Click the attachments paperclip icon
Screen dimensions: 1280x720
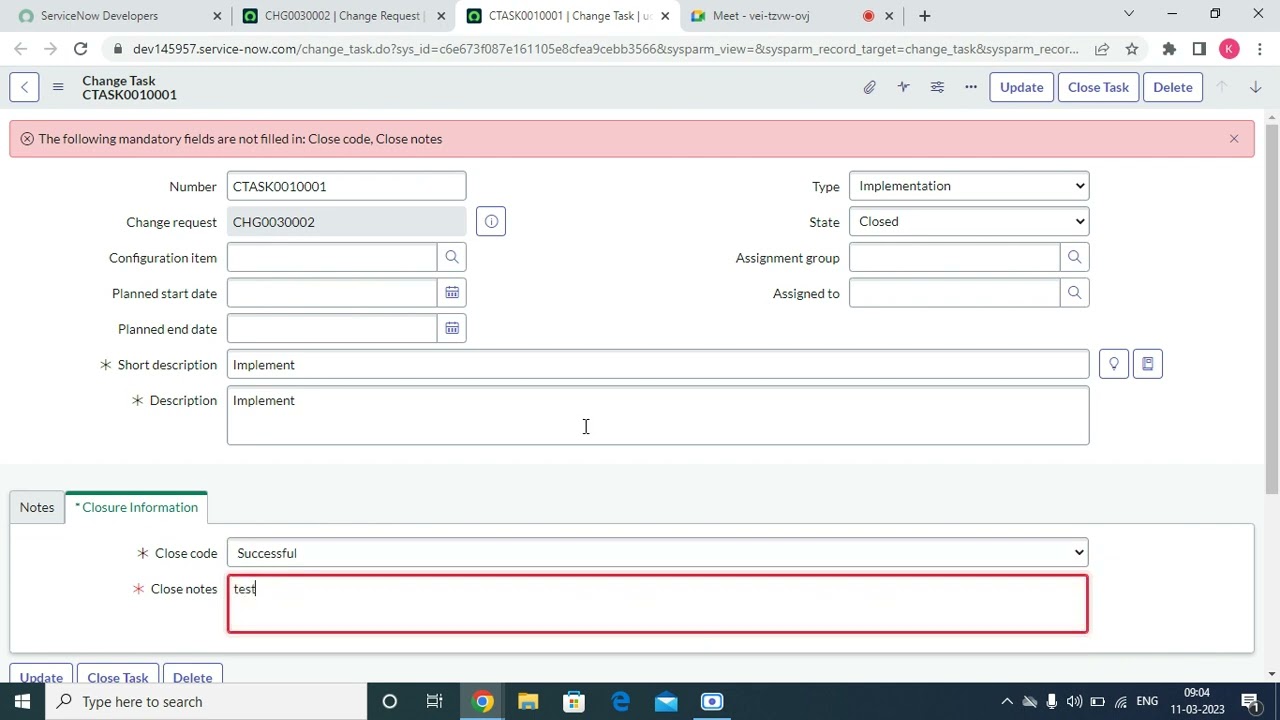(870, 87)
